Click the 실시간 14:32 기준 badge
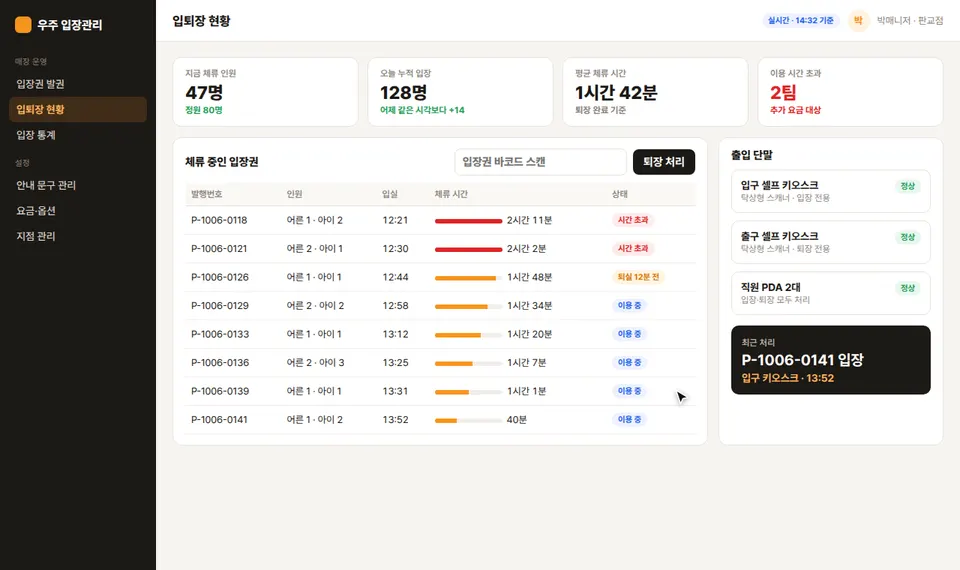The height and width of the screenshot is (570, 960). 801,21
